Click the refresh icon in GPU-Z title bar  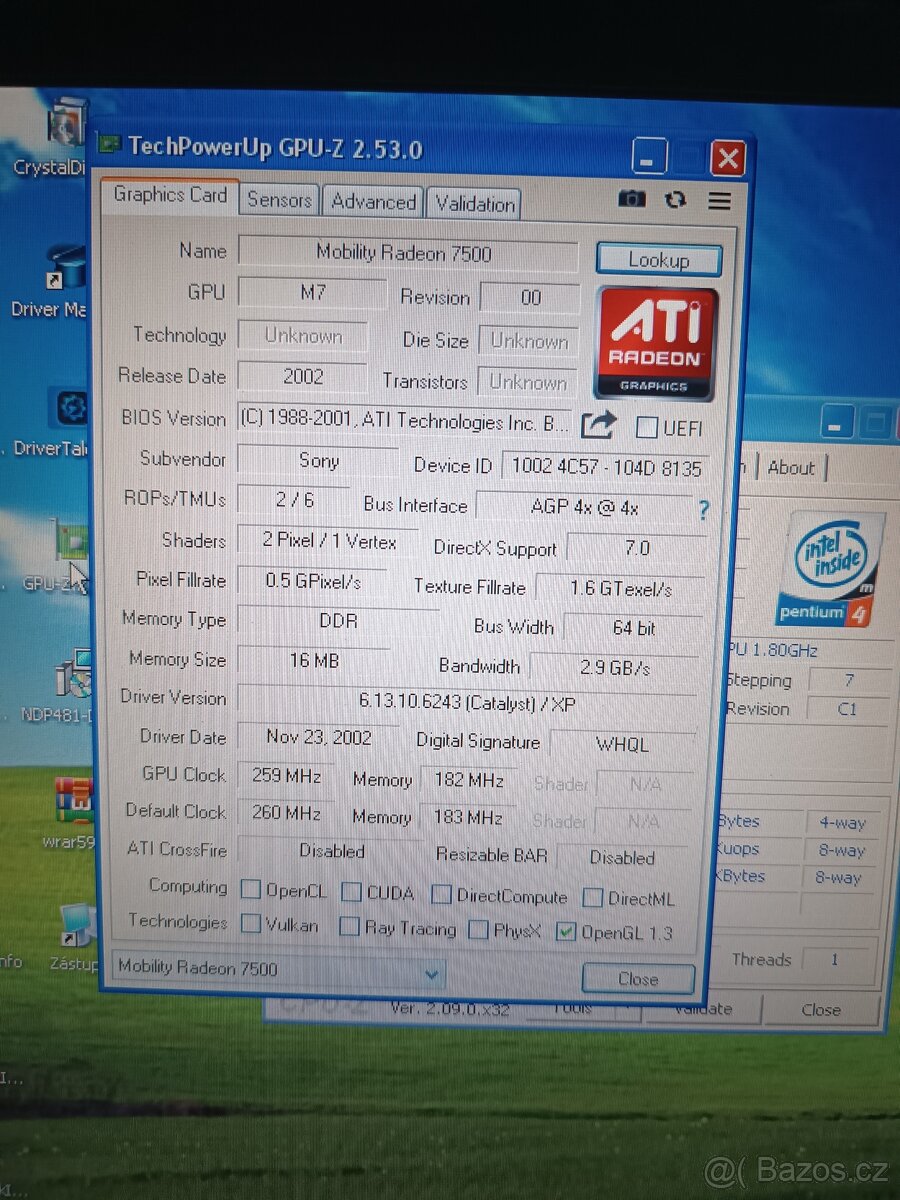click(x=675, y=200)
